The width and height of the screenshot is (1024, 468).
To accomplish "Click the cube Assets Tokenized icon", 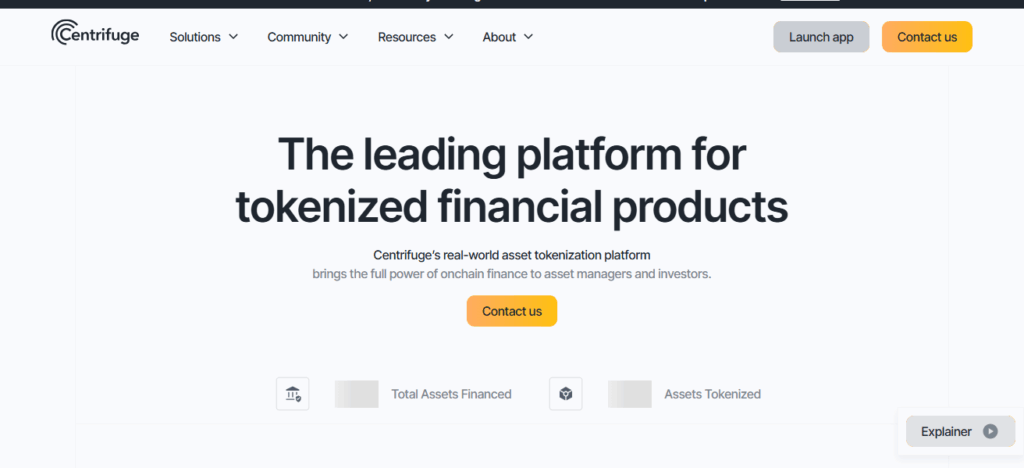I will [566, 394].
